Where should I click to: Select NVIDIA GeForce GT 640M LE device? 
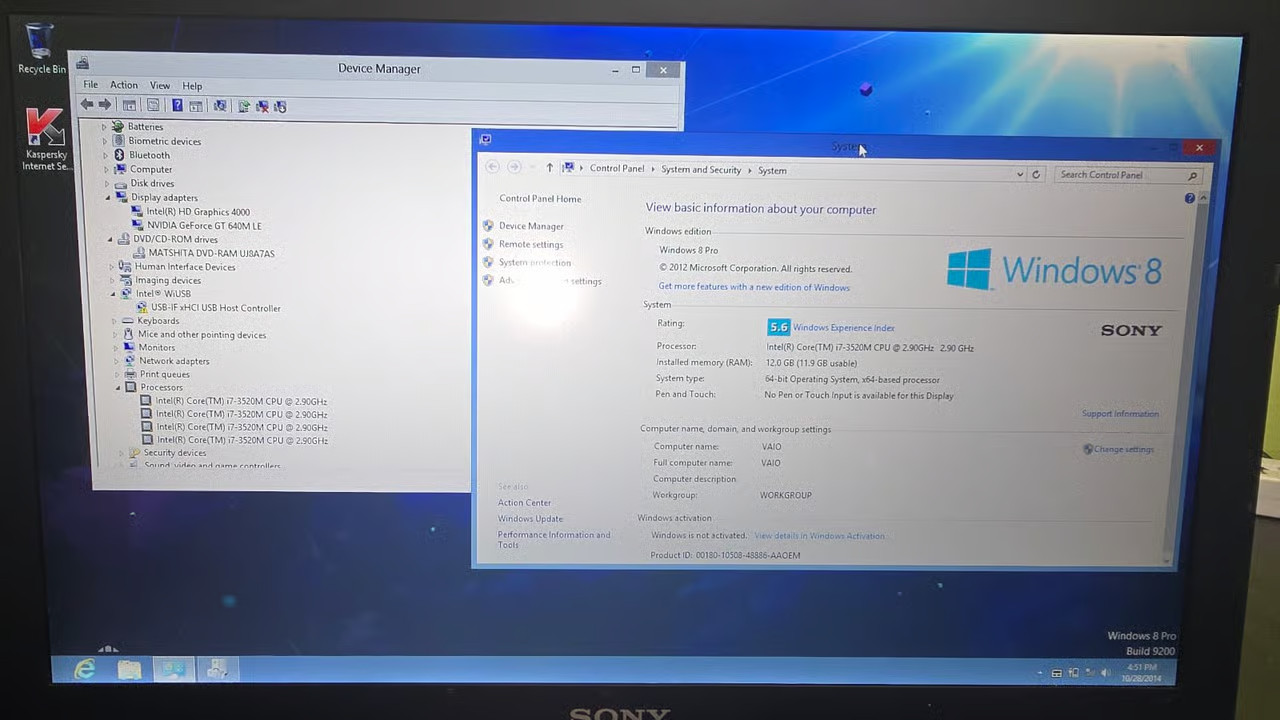pos(204,226)
